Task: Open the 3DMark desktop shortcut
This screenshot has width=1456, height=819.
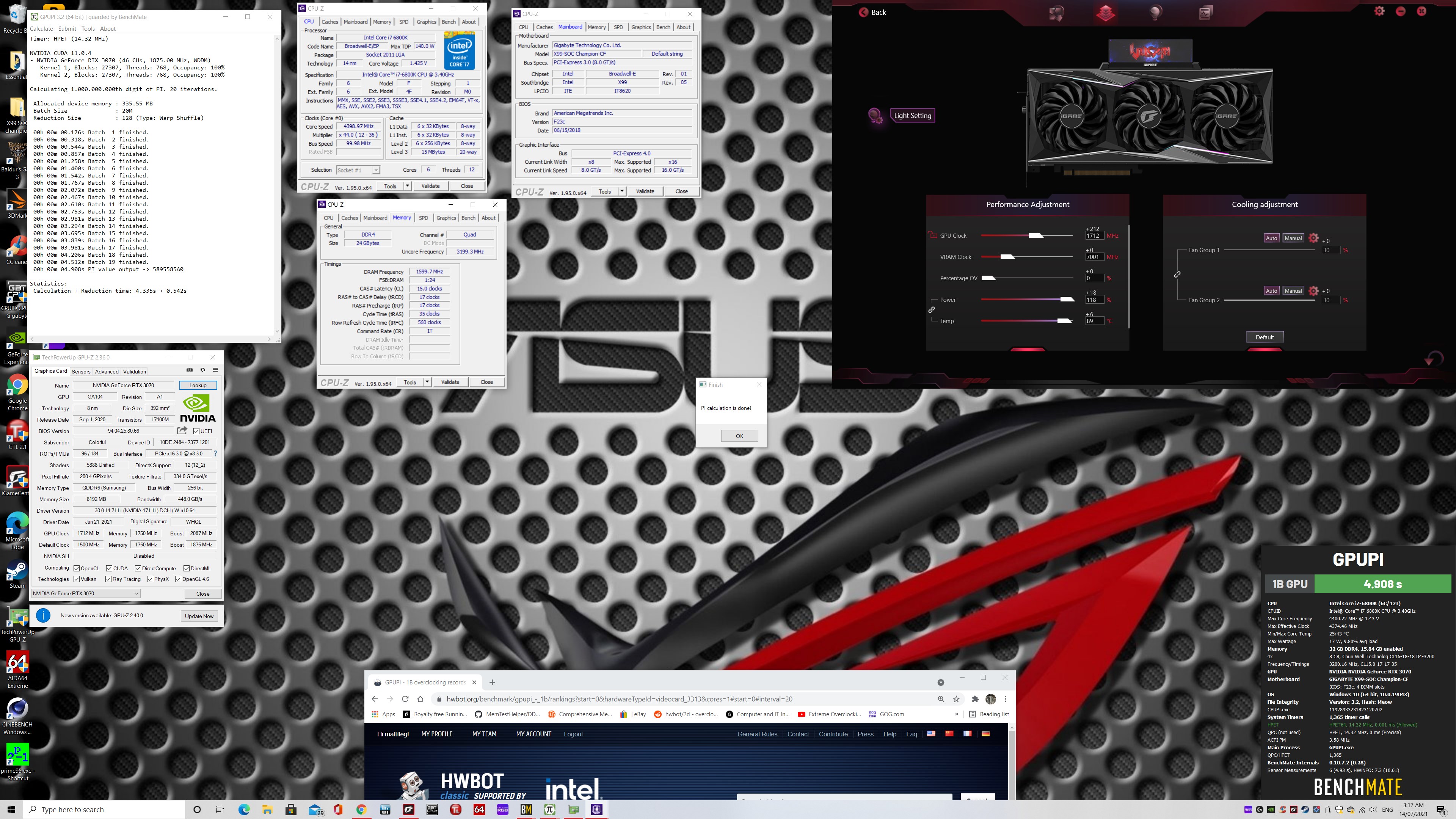Action: point(17,204)
